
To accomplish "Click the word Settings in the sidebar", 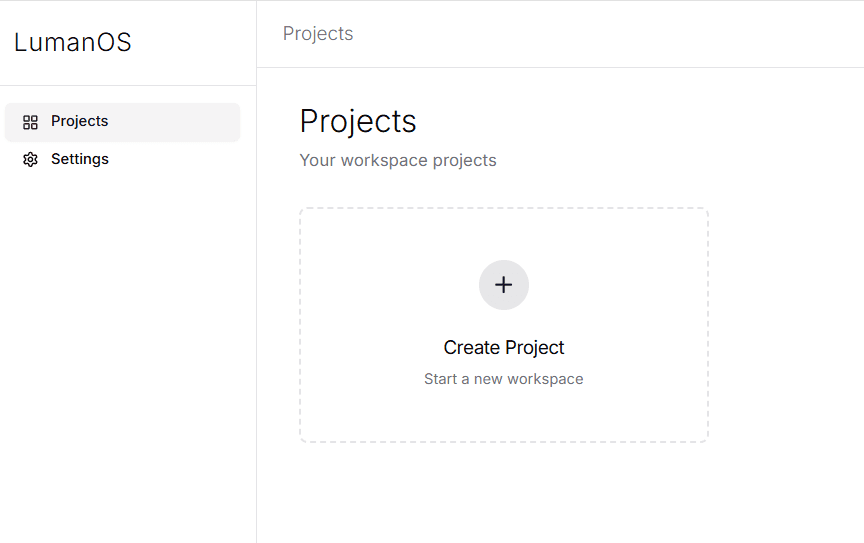I will pyautogui.click(x=80, y=160).
